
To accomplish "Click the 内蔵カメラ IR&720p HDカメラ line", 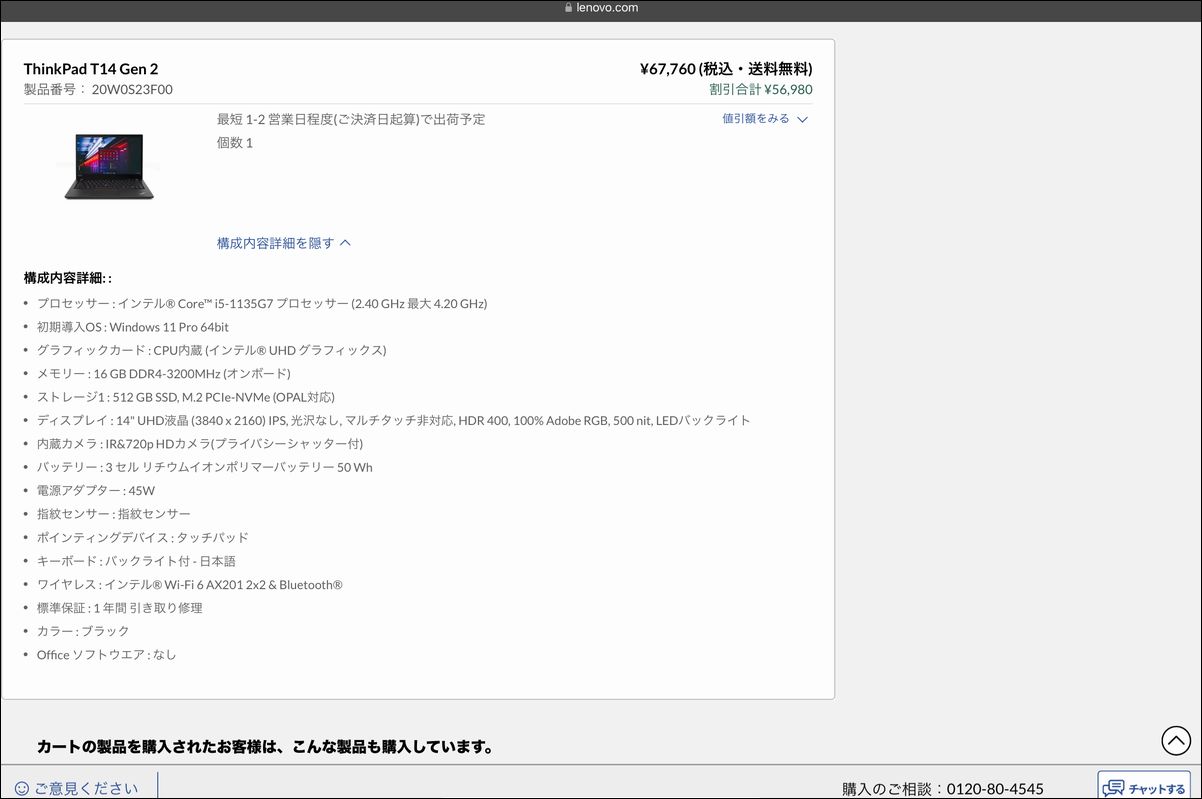I will point(200,444).
